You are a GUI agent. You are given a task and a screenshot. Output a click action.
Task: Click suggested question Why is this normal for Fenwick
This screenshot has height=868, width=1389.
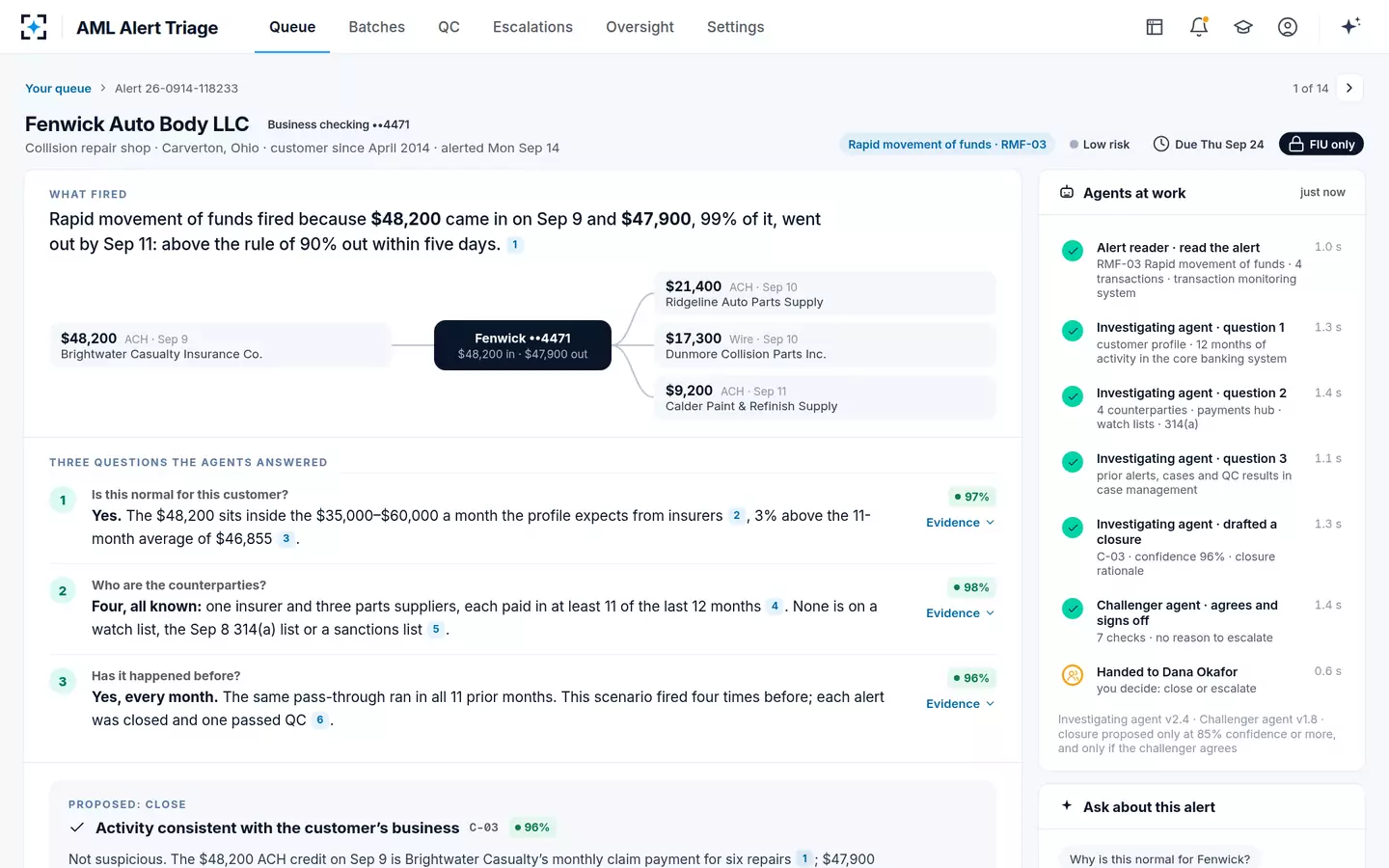(1159, 858)
